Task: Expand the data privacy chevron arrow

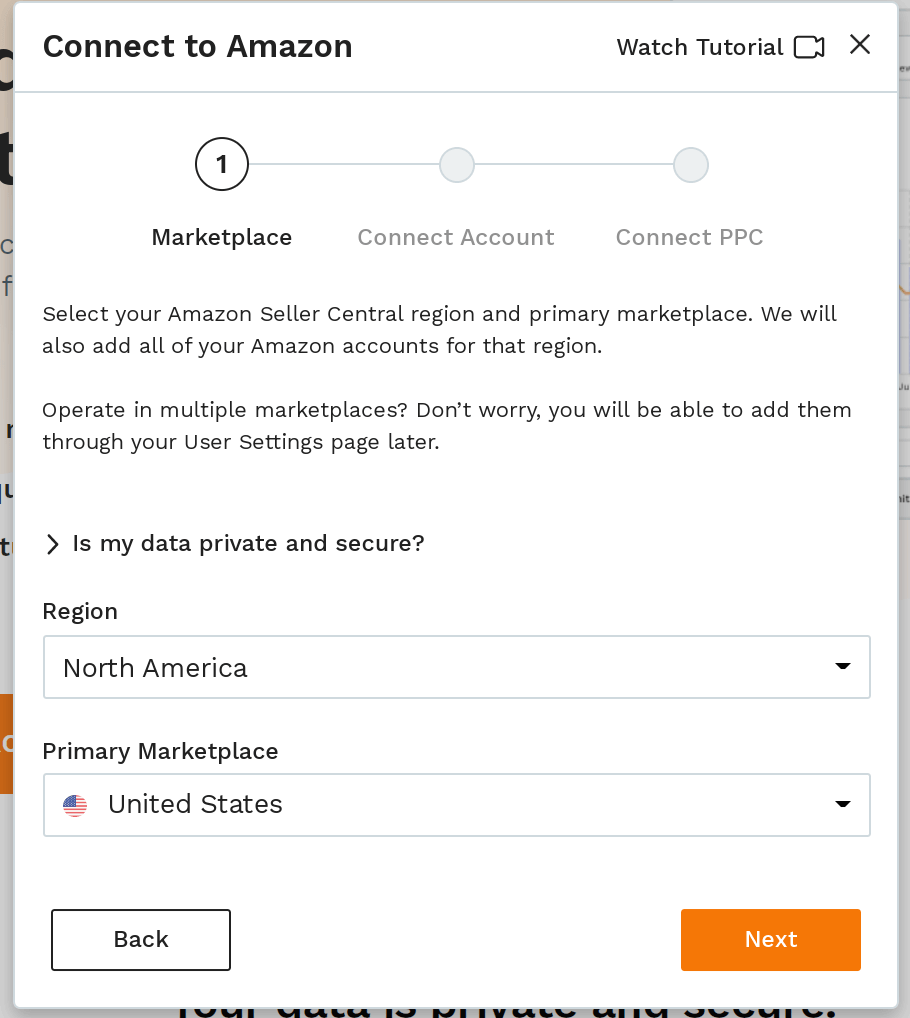Action: pyautogui.click(x=53, y=544)
